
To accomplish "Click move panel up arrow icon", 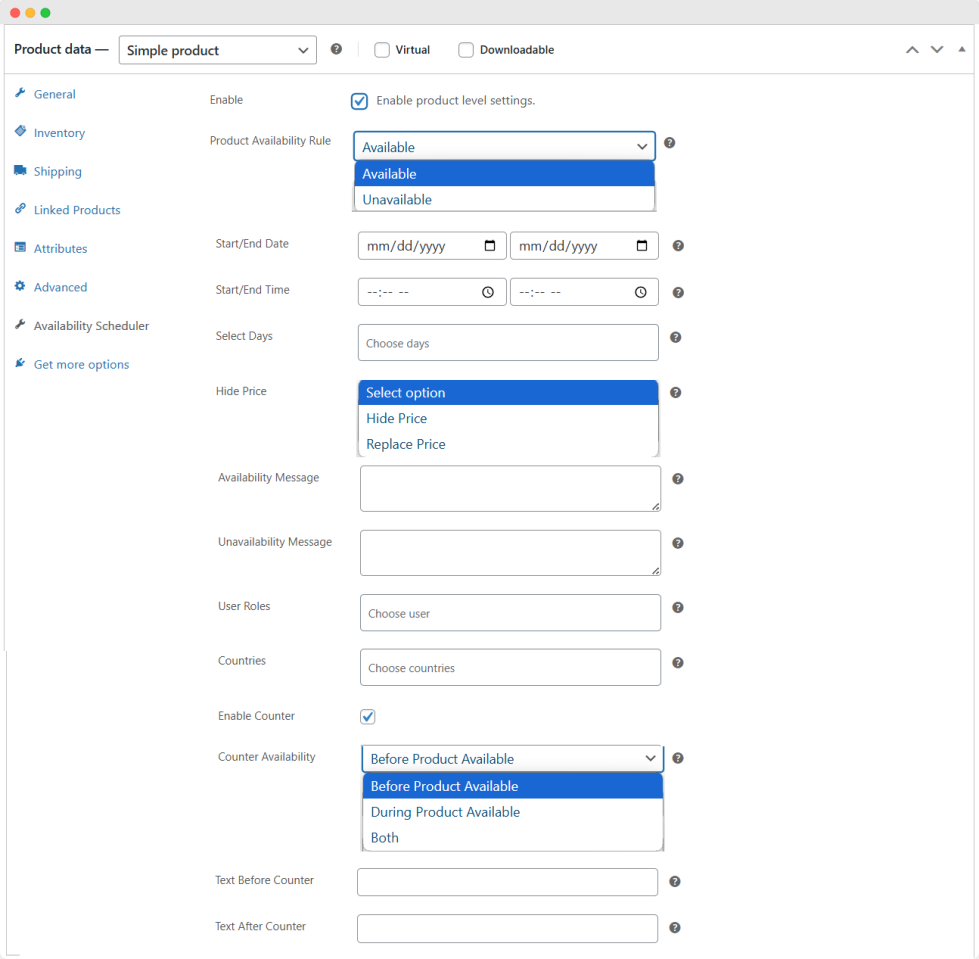I will pyautogui.click(x=912, y=50).
